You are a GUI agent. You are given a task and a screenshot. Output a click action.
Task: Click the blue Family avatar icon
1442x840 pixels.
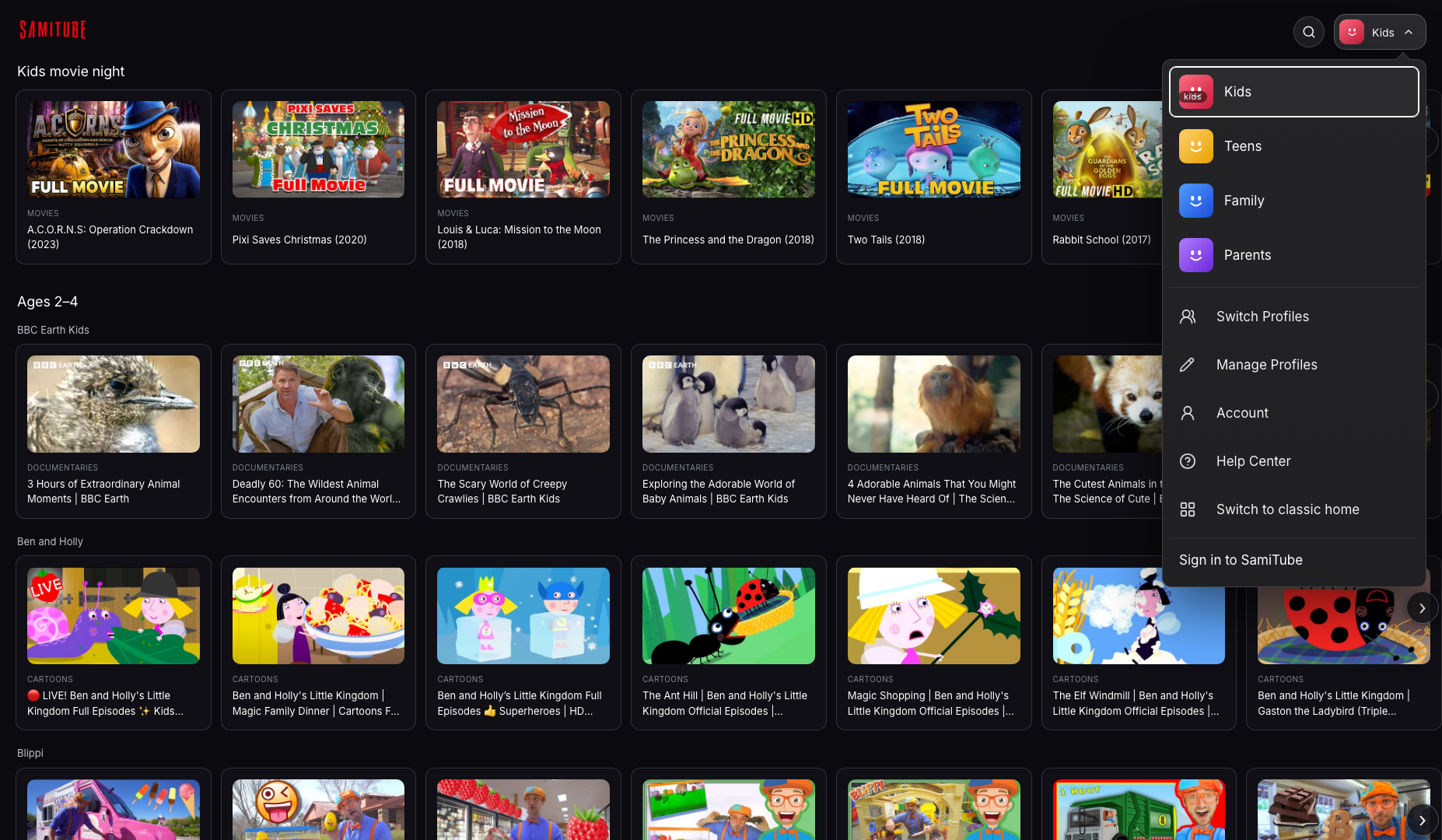(1196, 201)
